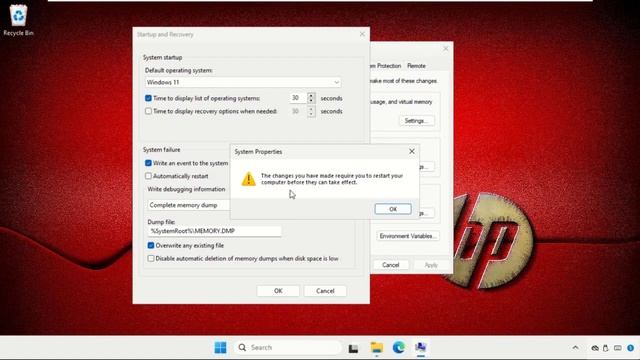Toggle Overwrite any existing file

point(151,245)
